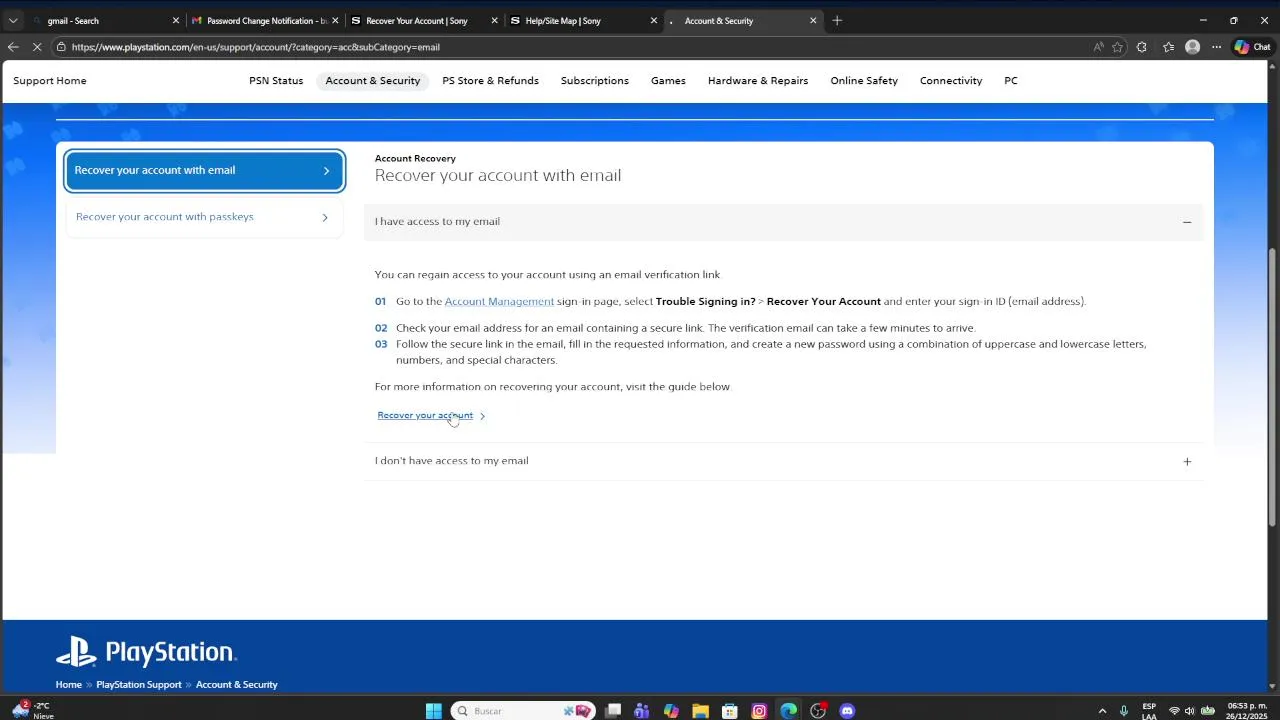
Task: Open Hardware & Repairs menu item
Action: 758,81
